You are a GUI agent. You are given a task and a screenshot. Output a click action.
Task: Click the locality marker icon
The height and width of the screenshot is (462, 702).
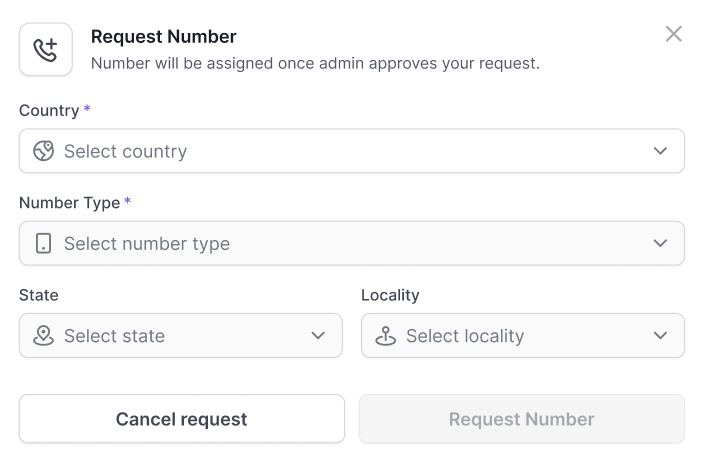coord(385,335)
